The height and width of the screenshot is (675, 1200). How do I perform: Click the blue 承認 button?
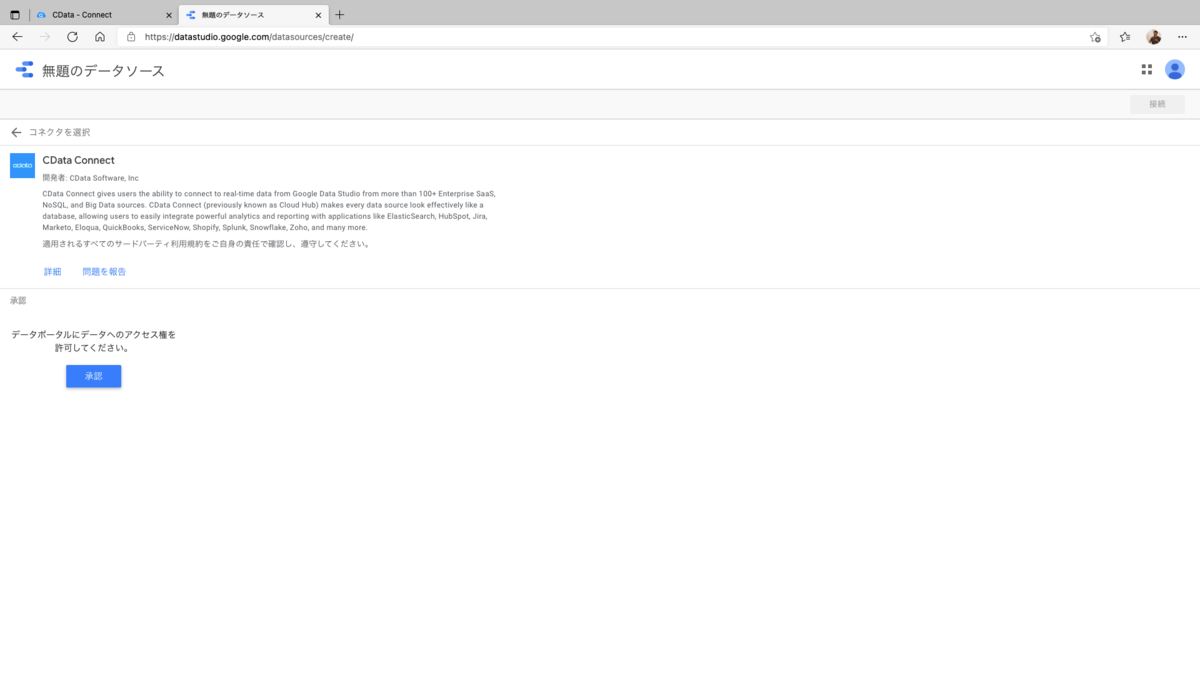click(94, 376)
